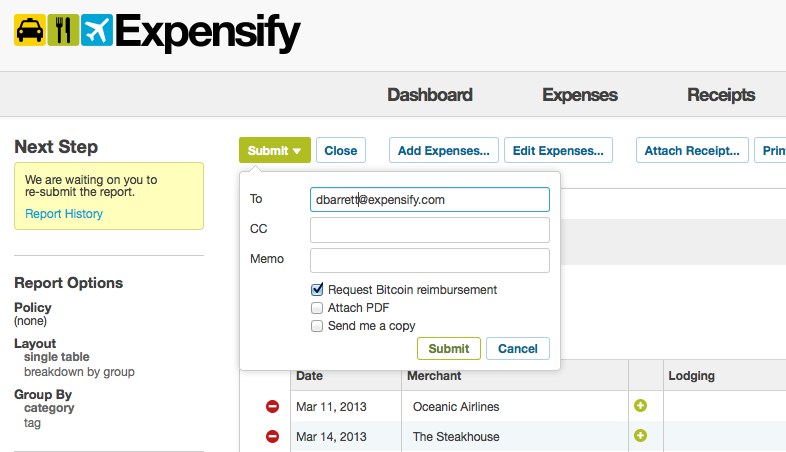Cancel the submit report dialog
Screen dimensions: 786x452
pyautogui.click(x=518, y=348)
